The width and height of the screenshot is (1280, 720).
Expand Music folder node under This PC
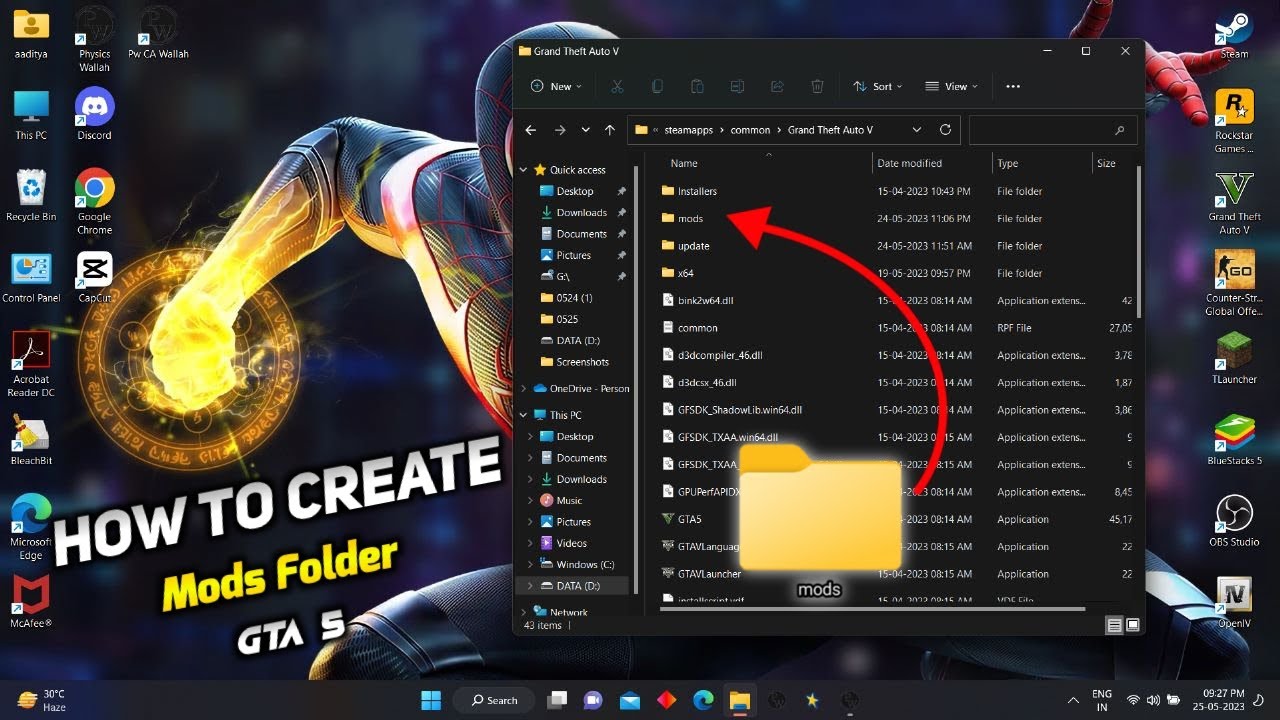tap(531, 500)
